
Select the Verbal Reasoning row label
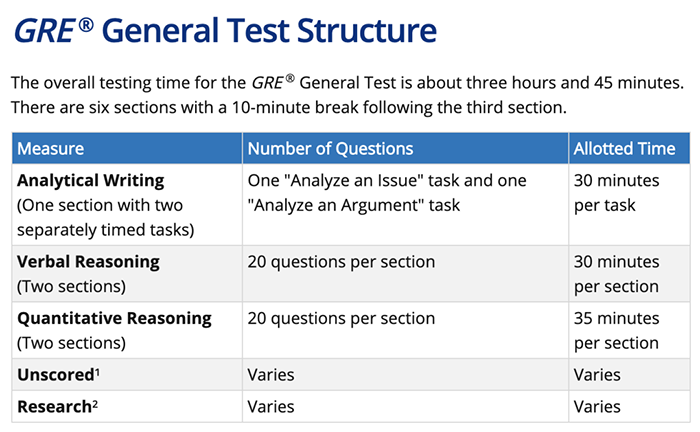89,262
